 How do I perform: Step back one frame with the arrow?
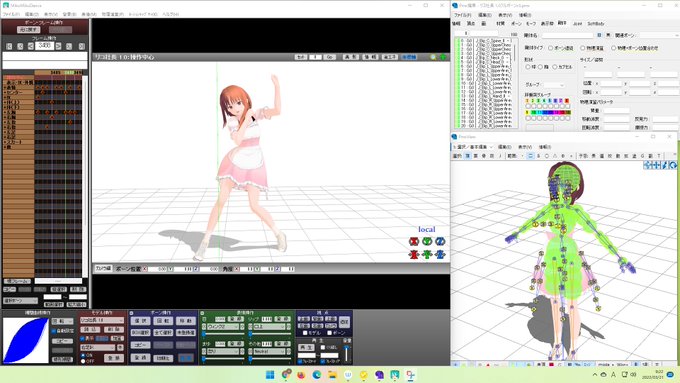point(30,46)
